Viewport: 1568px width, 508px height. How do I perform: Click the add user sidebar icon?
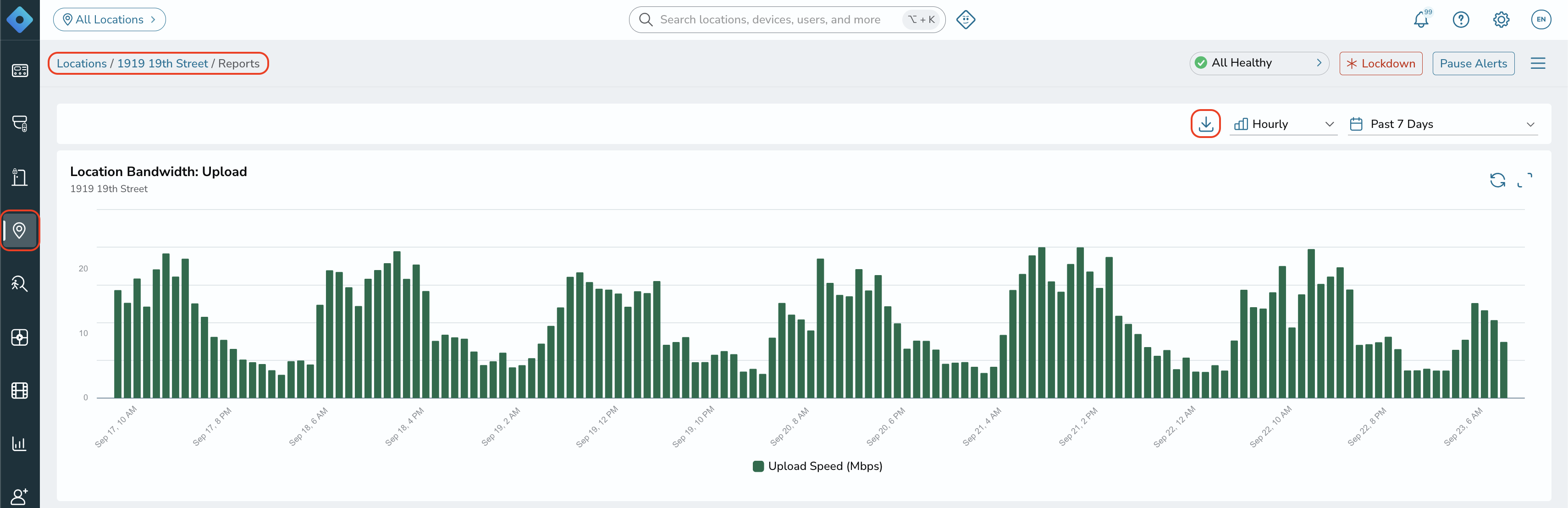[x=19, y=497]
